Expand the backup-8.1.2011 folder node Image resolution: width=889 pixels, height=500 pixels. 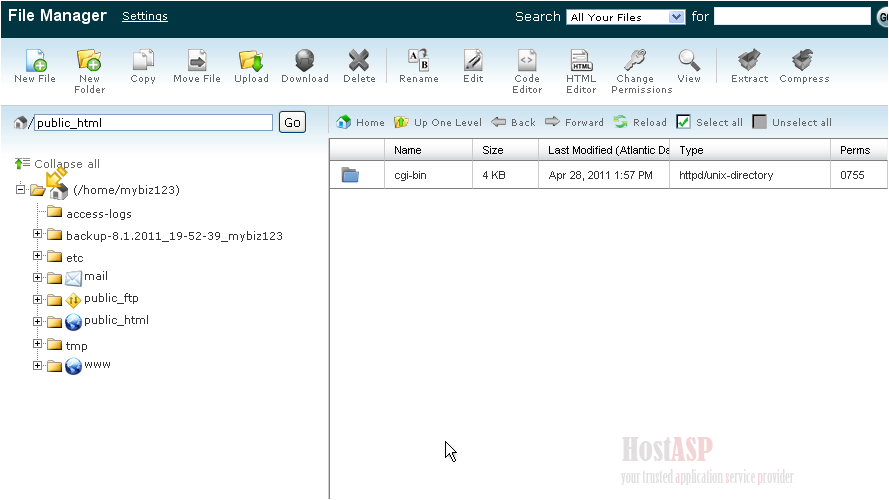[38, 235]
